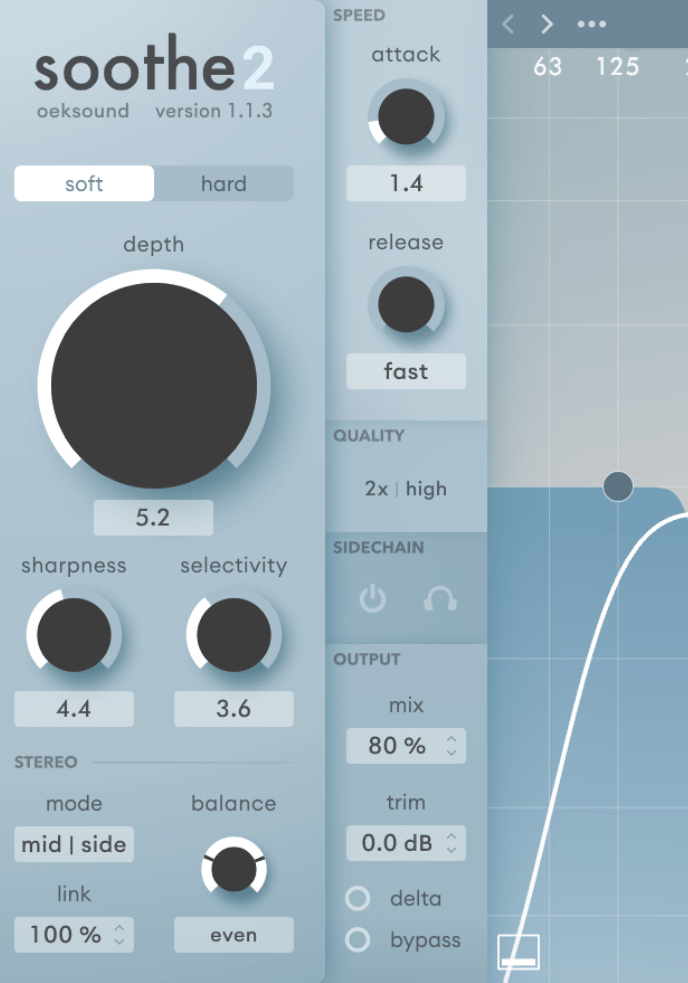Go to previous preset arrow
The height and width of the screenshot is (983, 688).
pyautogui.click(x=508, y=24)
